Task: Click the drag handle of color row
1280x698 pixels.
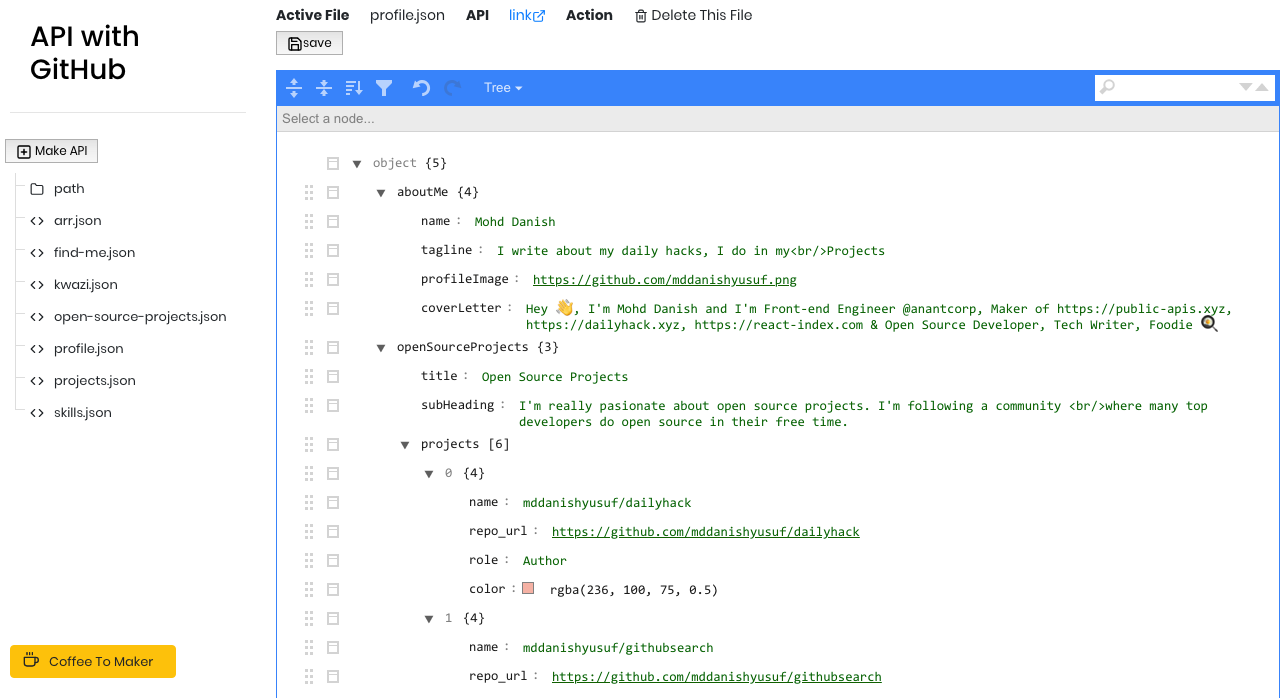Action: pos(309,589)
